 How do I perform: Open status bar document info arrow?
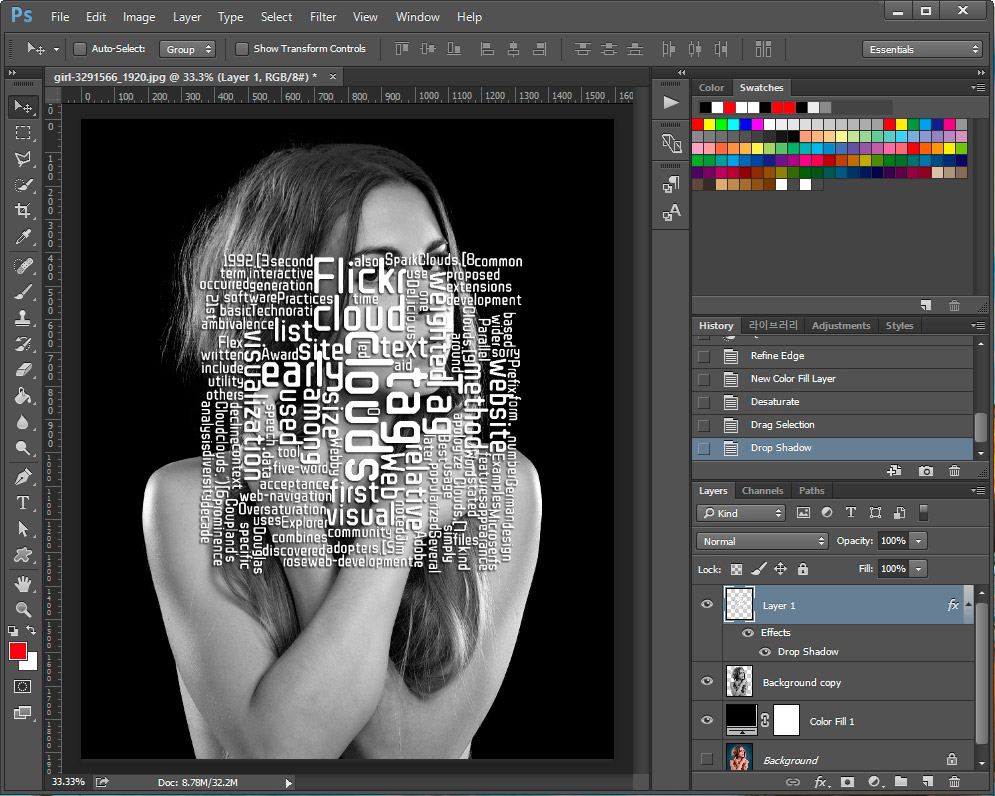[x=289, y=783]
